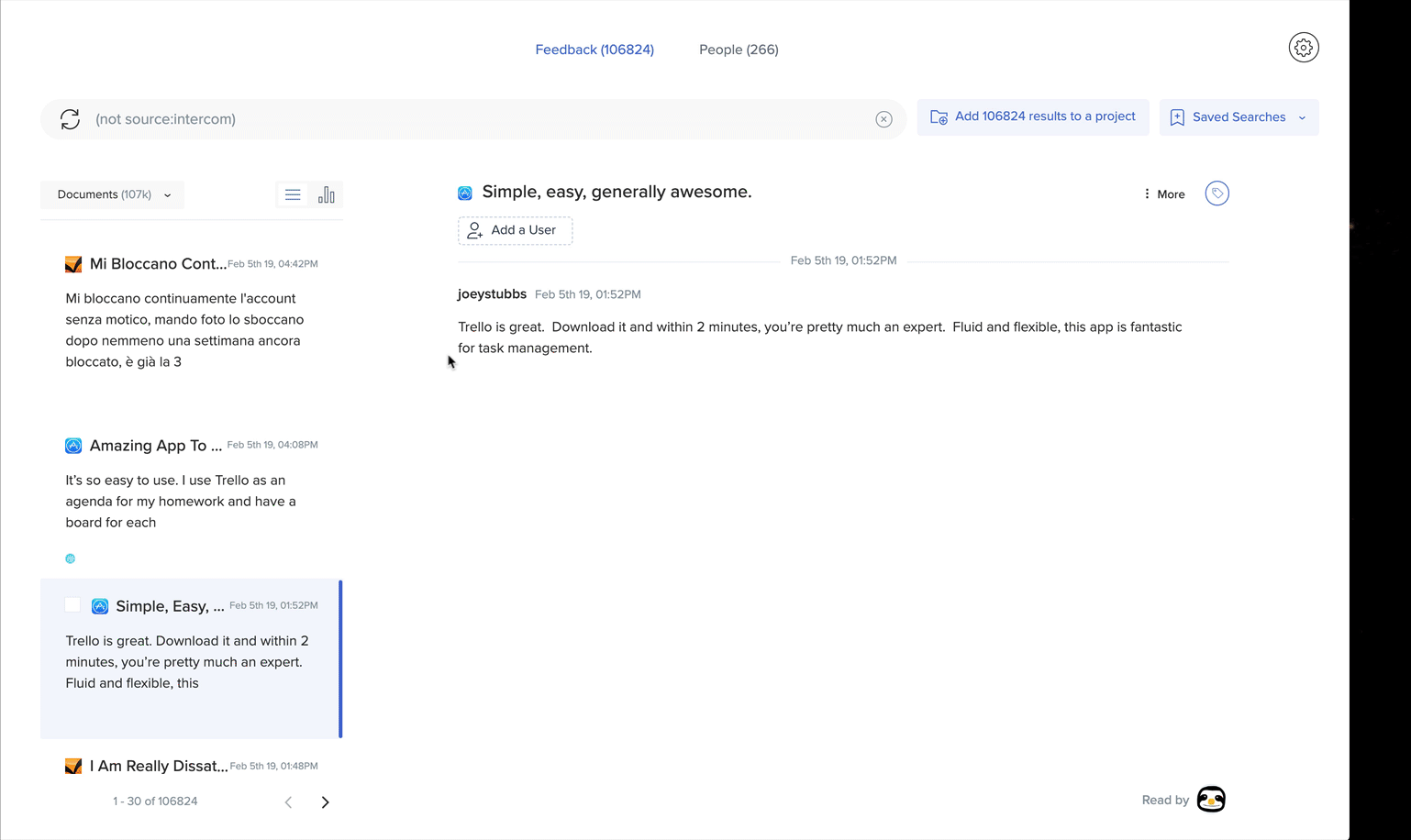The width and height of the screenshot is (1411, 840).
Task: Click the title Simple, easy, generally awesome.
Action: (x=617, y=192)
